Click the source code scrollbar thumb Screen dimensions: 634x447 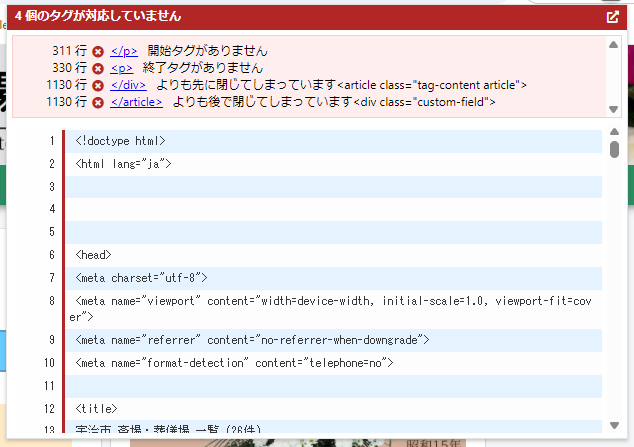point(614,149)
